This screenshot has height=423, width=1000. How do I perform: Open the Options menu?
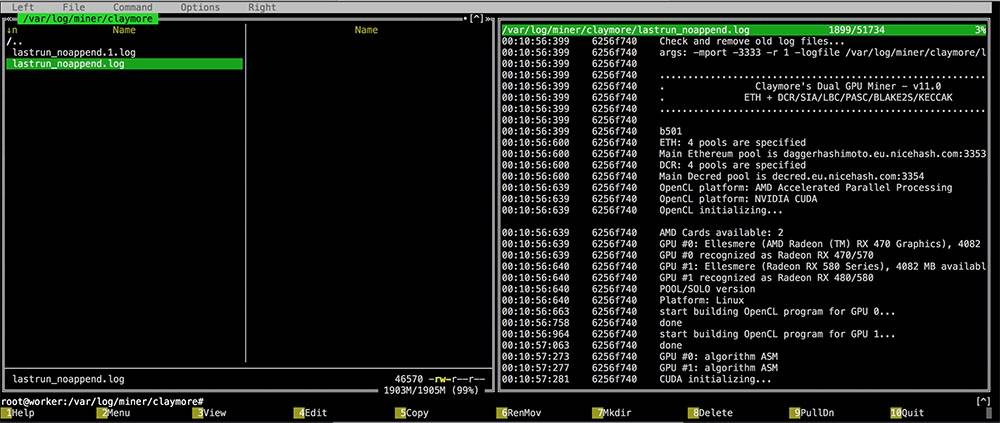[200, 7]
